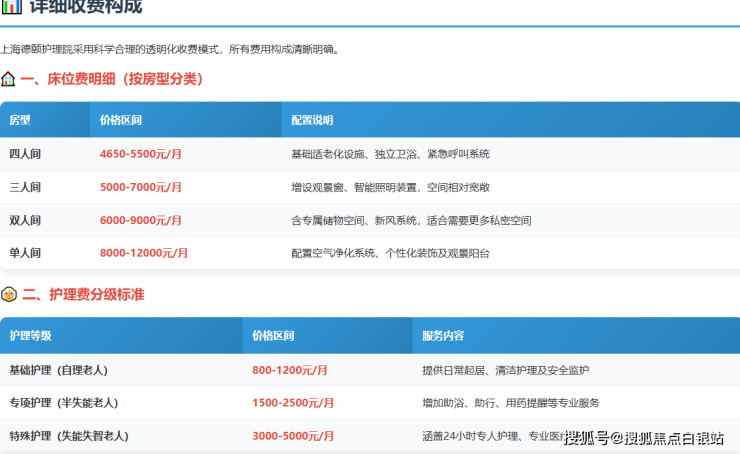Click the 四人间 row label
The height and width of the screenshot is (454, 740).
25,154
